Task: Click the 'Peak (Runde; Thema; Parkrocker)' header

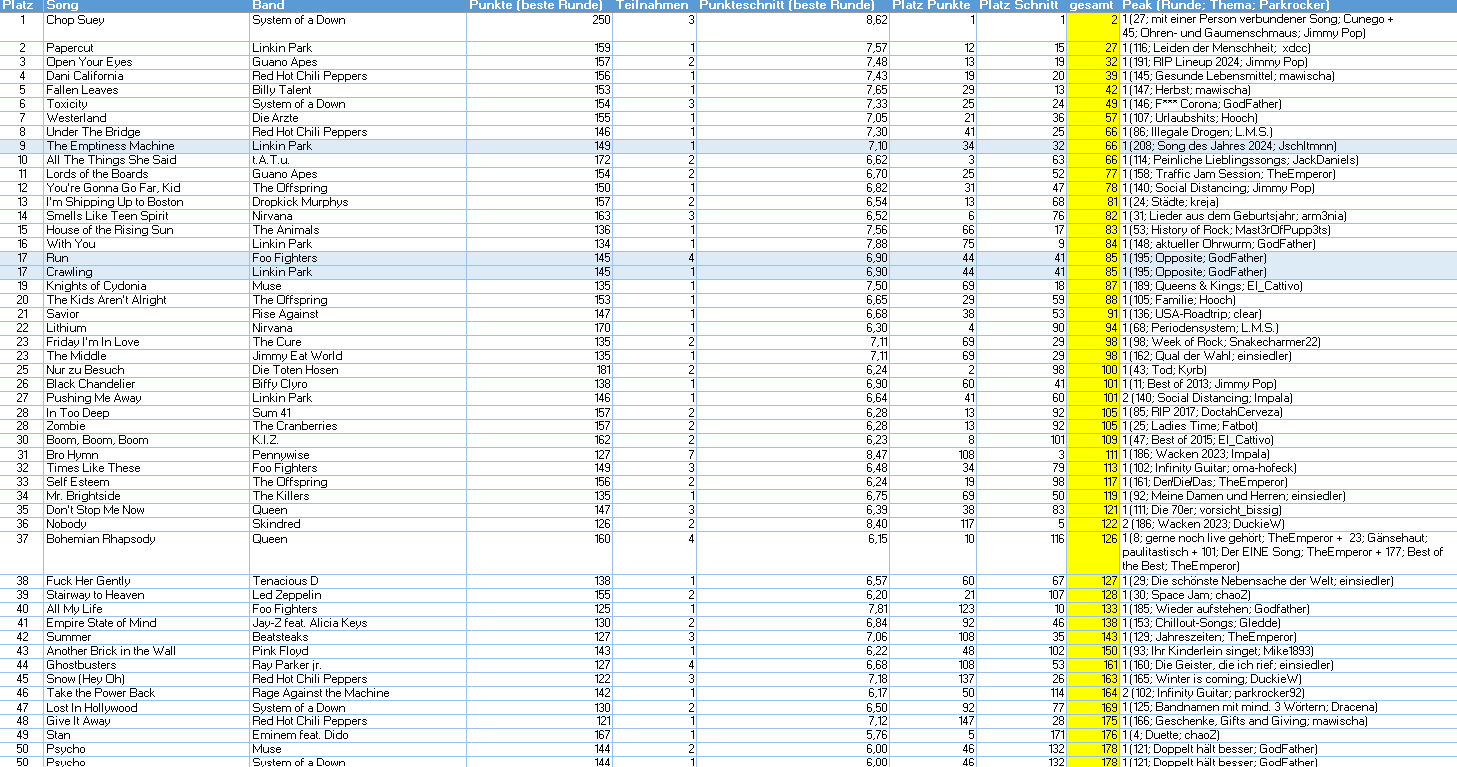Action: pos(1288,6)
